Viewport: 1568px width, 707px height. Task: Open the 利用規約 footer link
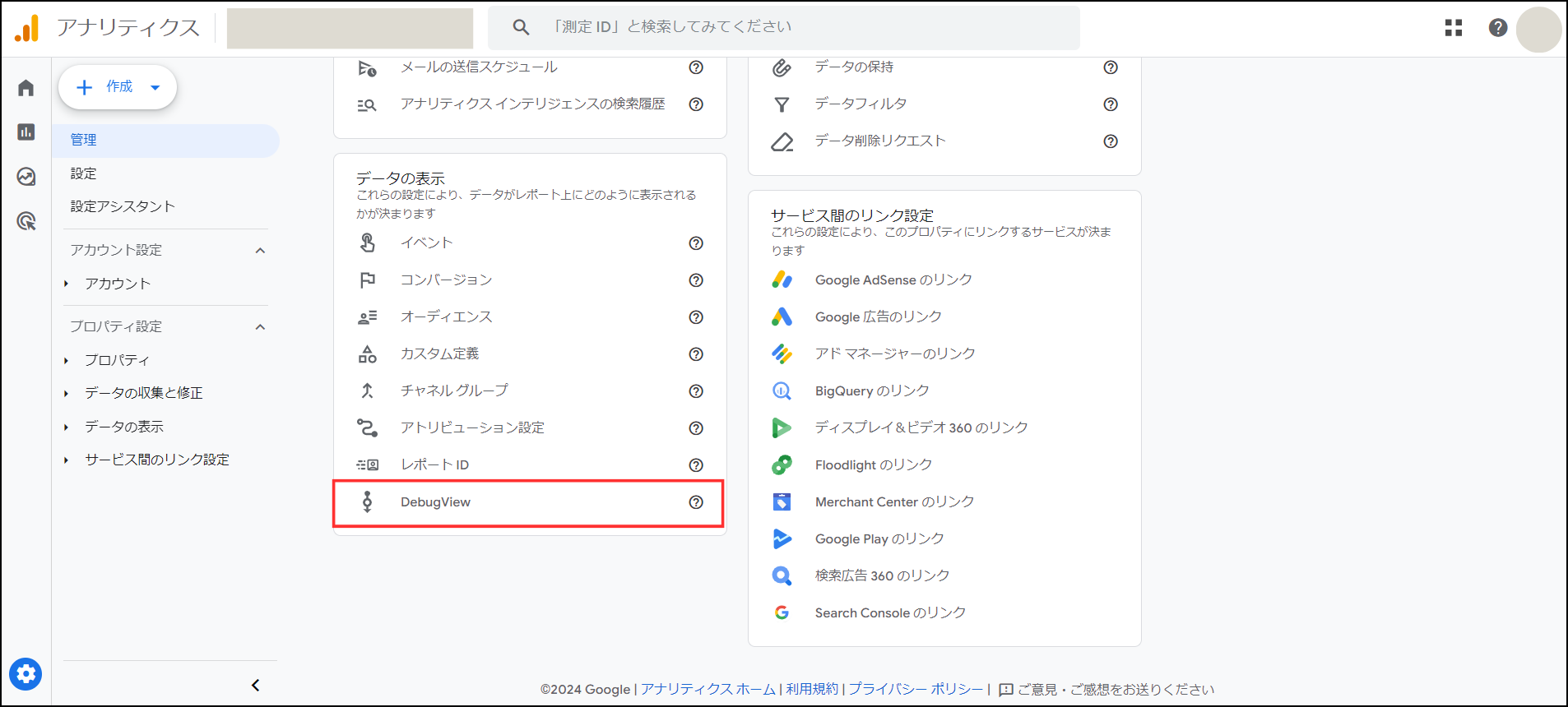pos(812,689)
